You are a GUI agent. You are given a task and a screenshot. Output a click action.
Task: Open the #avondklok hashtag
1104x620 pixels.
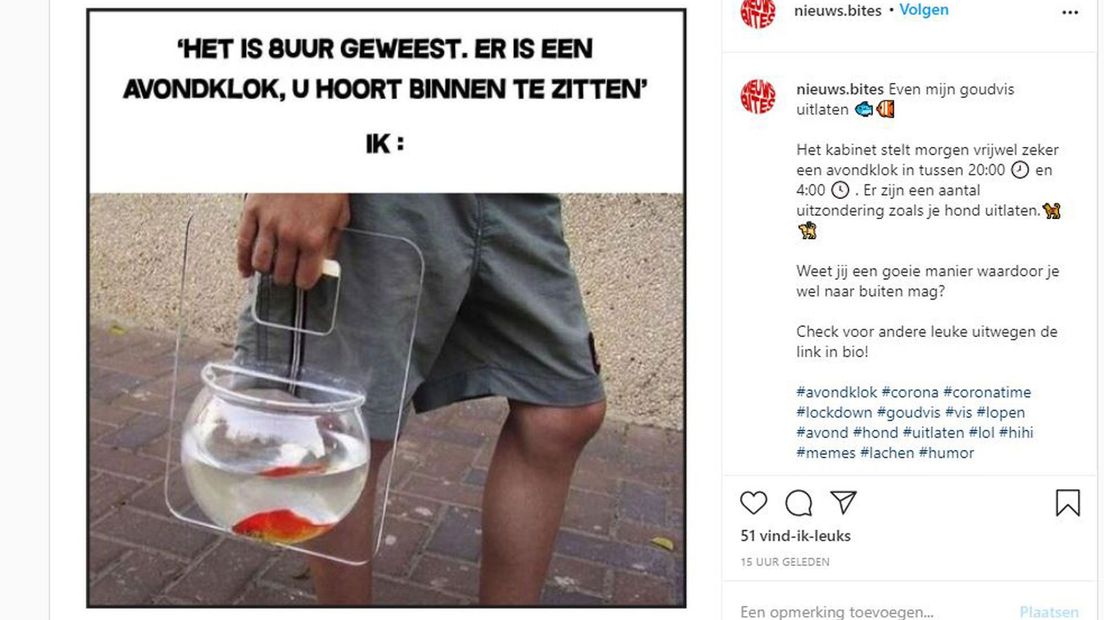tap(836, 392)
